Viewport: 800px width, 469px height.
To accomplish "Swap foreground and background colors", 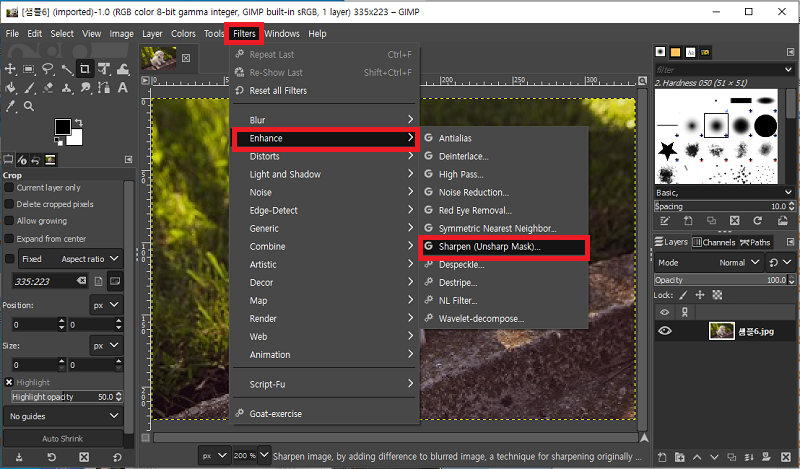I will click(x=79, y=122).
